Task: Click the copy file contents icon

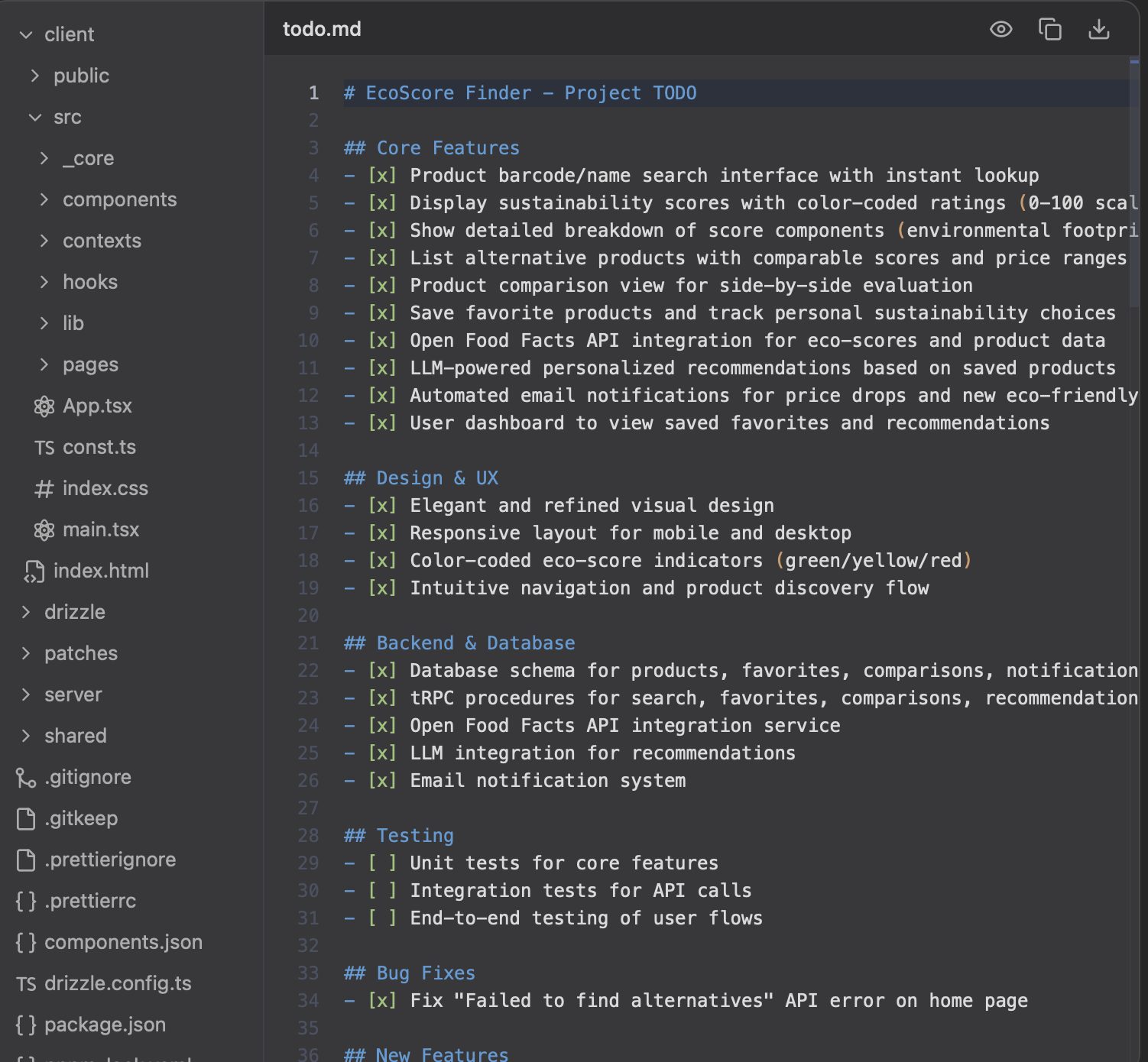Action: [1049, 30]
